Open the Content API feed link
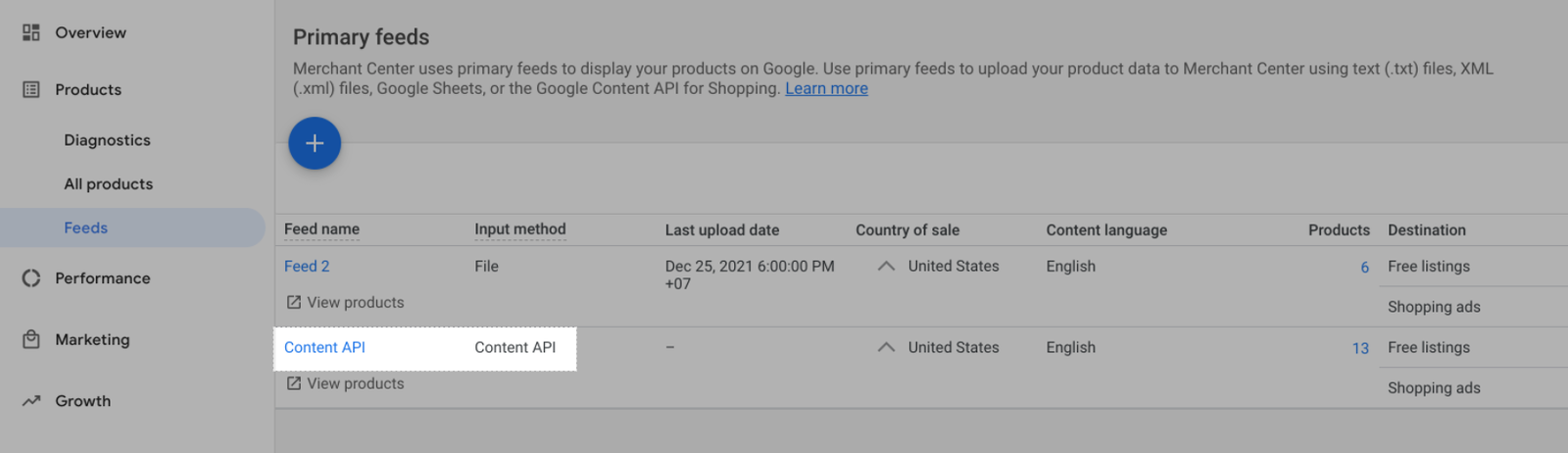This screenshot has height=453, width=1568. coord(324,347)
